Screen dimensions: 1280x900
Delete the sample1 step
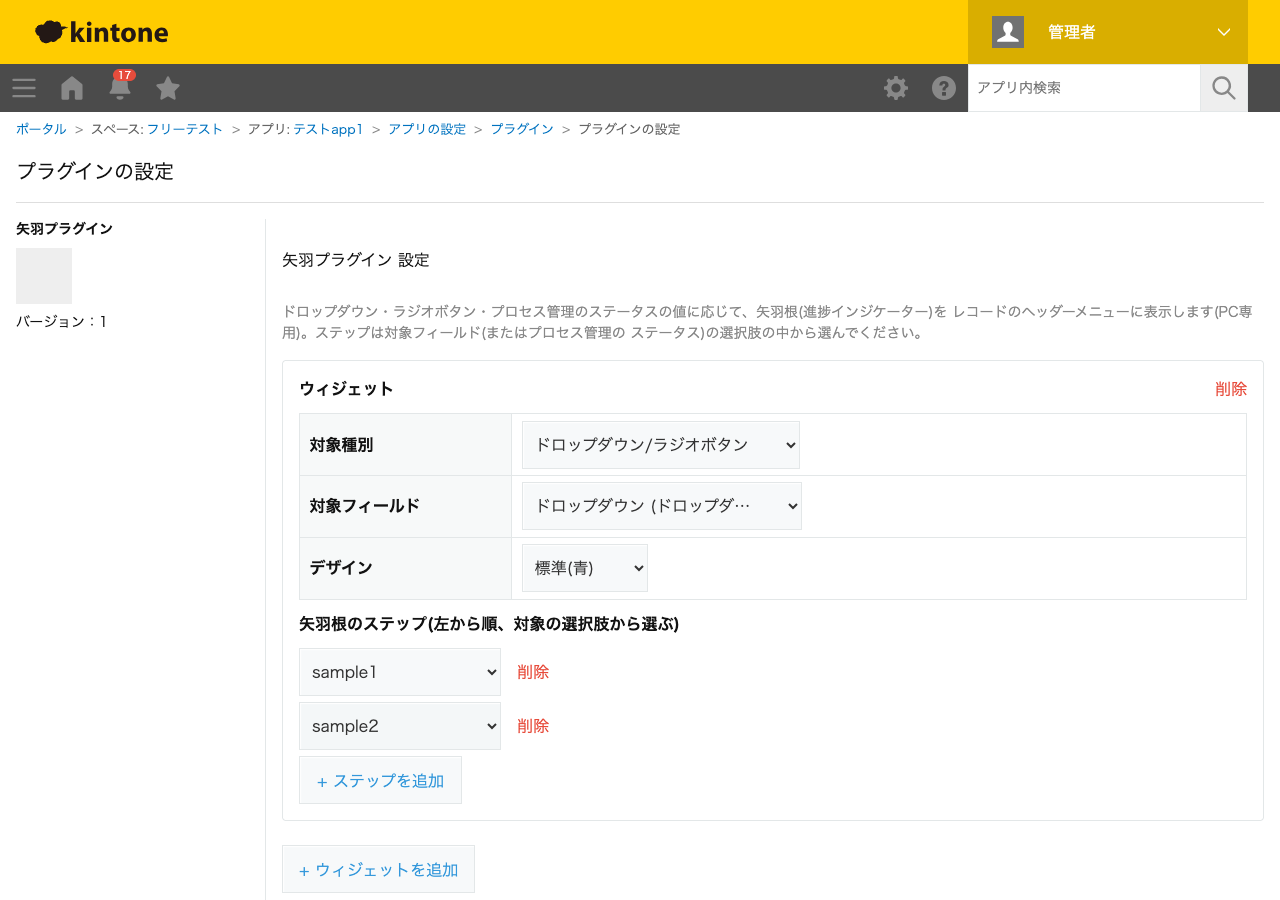(533, 672)
